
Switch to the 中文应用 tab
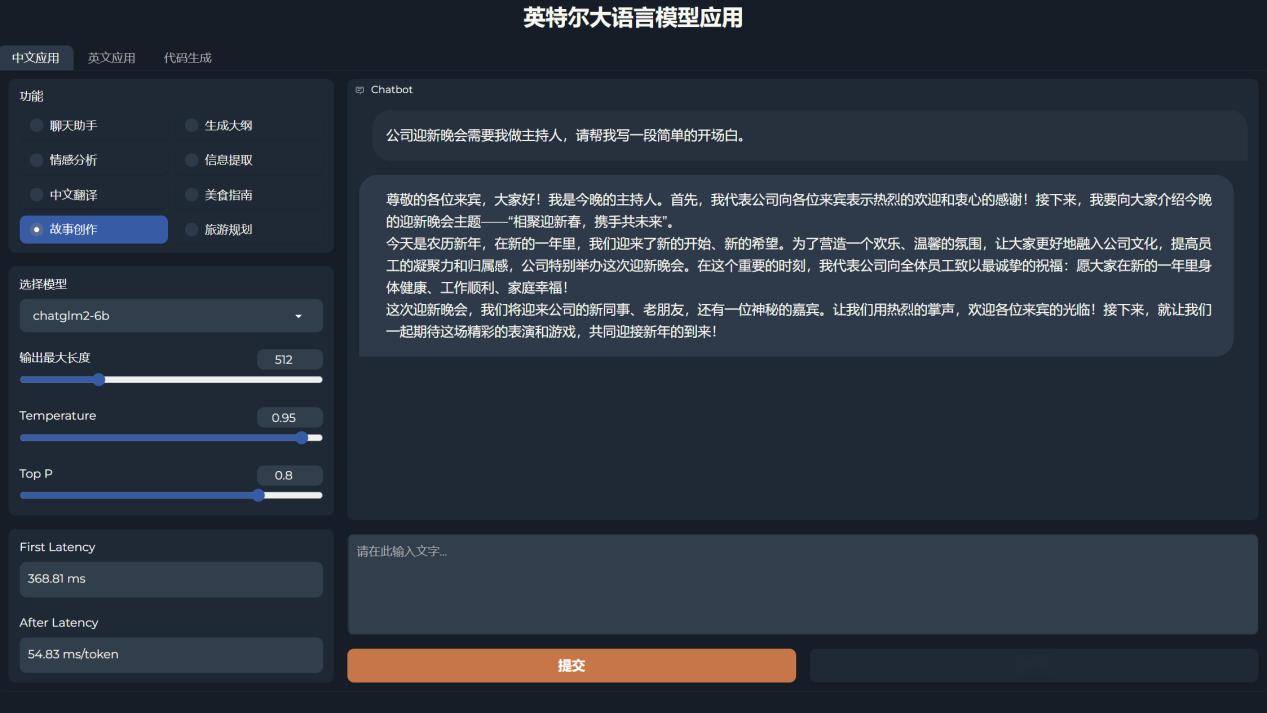point(36,58)
